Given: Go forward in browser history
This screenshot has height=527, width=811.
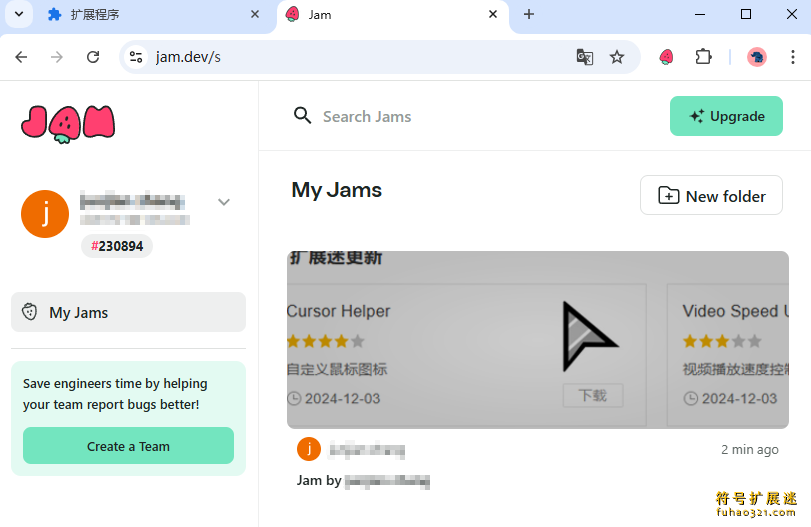Looking at the screenshot, I should (57, 57).
